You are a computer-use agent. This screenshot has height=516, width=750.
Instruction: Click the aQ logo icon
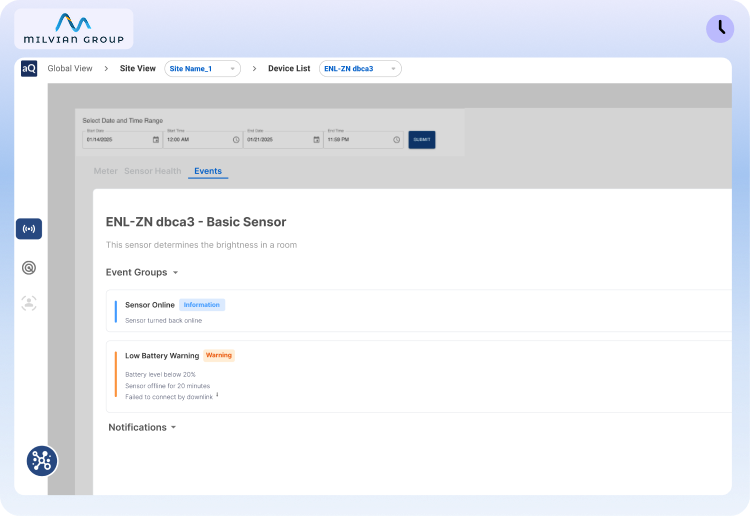click(x=29, y=69)
